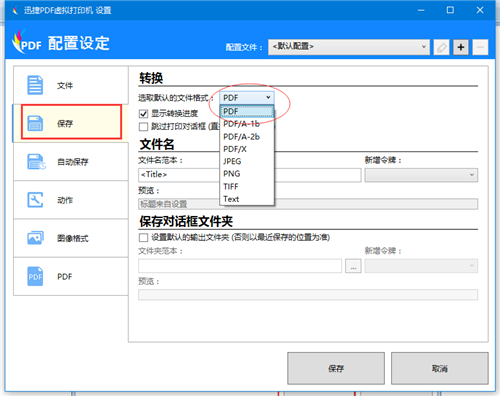Screen dimensions: 500x396
Task: Choose PDF in the format list
Action: pyautogui.click(x=247, y=111)
